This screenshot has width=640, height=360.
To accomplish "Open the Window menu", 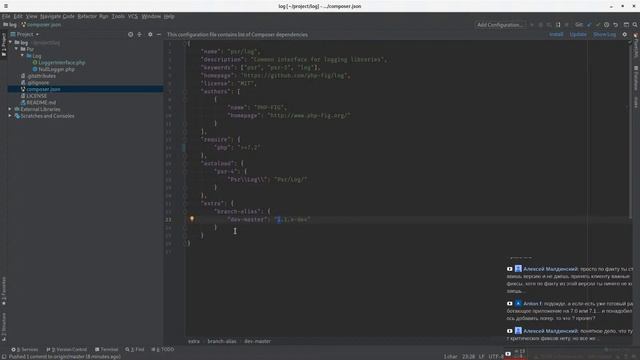I will [151, 16].
